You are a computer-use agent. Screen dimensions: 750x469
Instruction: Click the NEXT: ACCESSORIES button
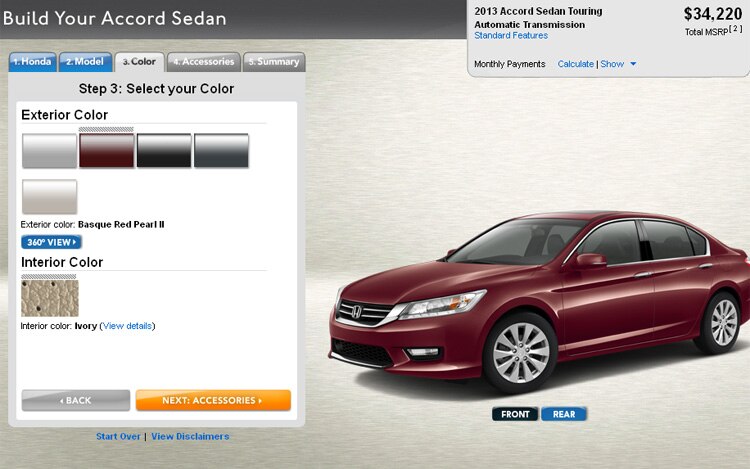[213, 401]
